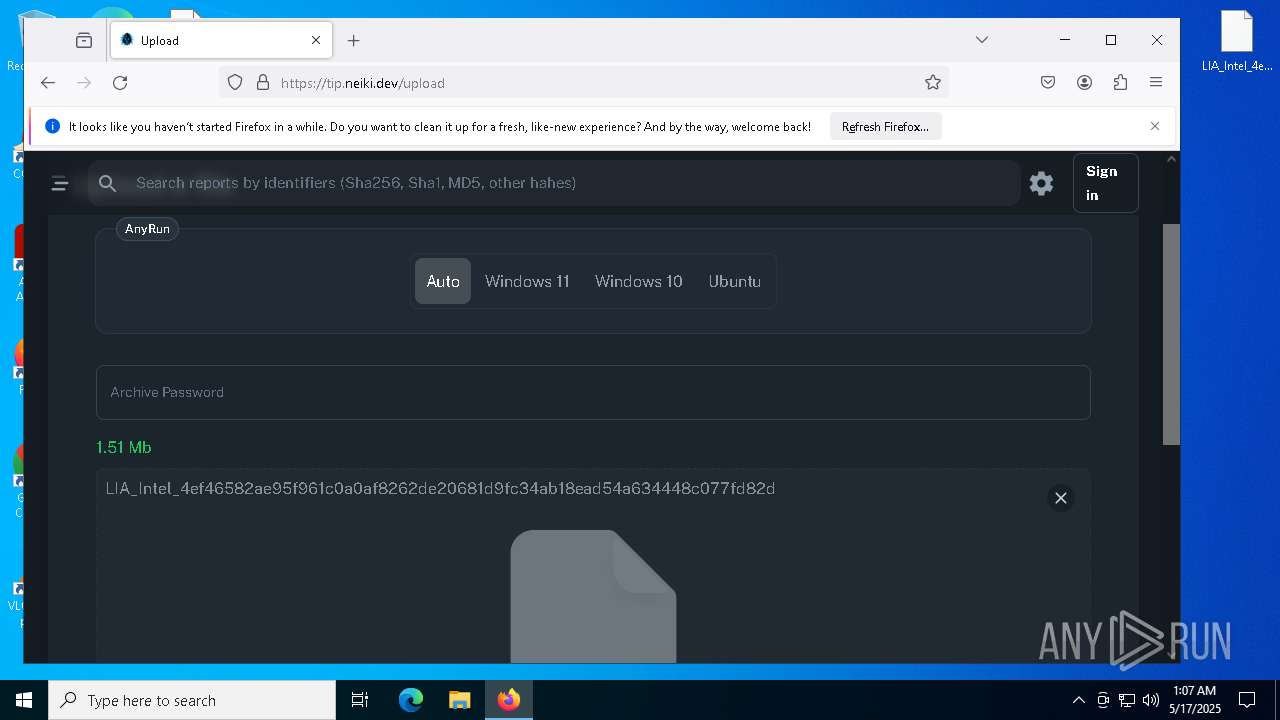Click the Type here to search box
This screenshot has width=1280, height=720.
(x=192, y=700)
